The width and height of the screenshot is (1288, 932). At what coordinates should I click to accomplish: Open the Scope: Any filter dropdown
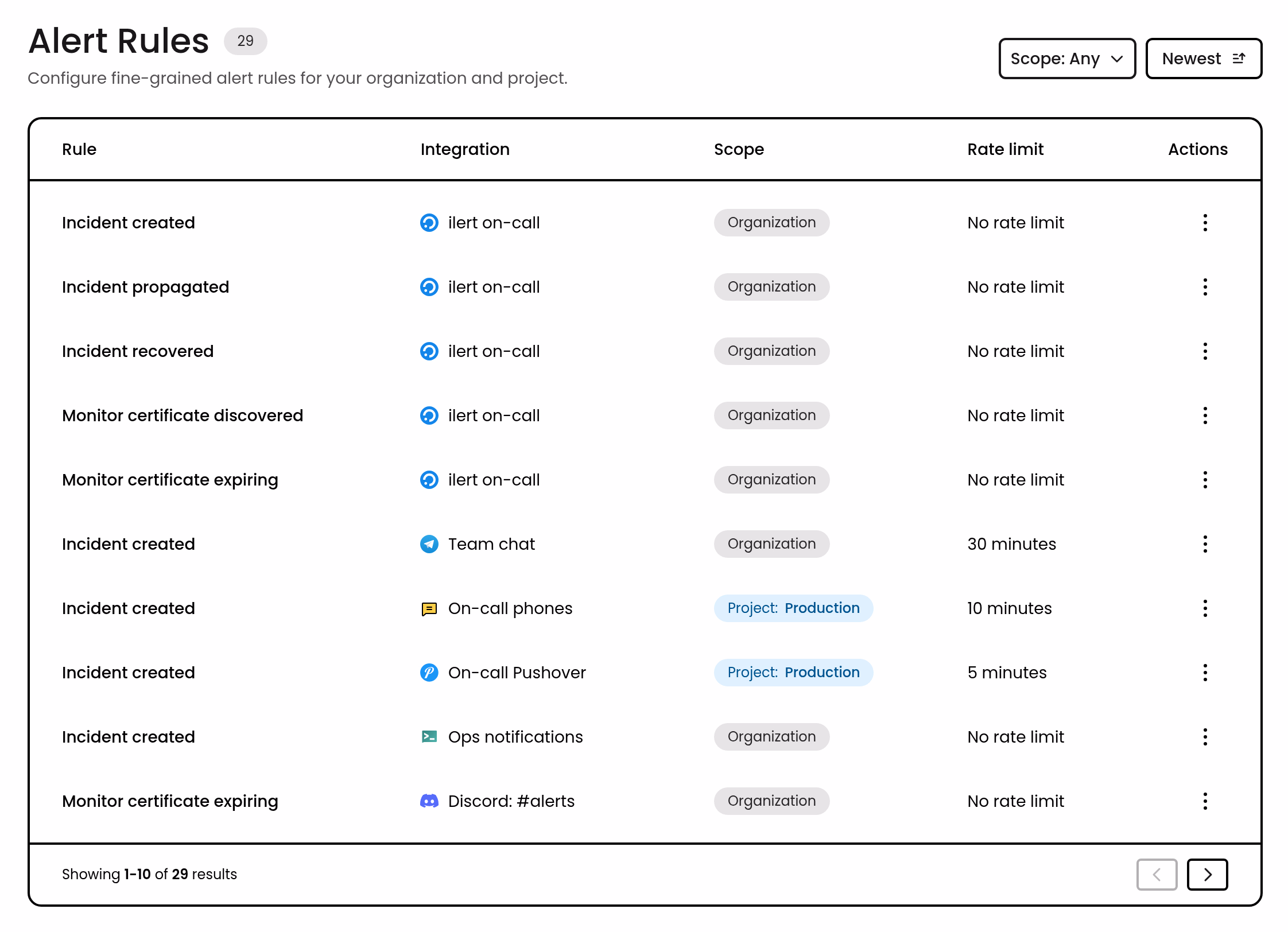(x=1066, y=59)
